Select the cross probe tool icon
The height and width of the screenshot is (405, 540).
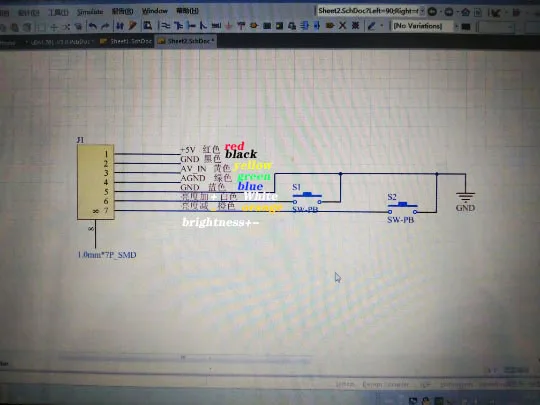click(x=133, y=26)
